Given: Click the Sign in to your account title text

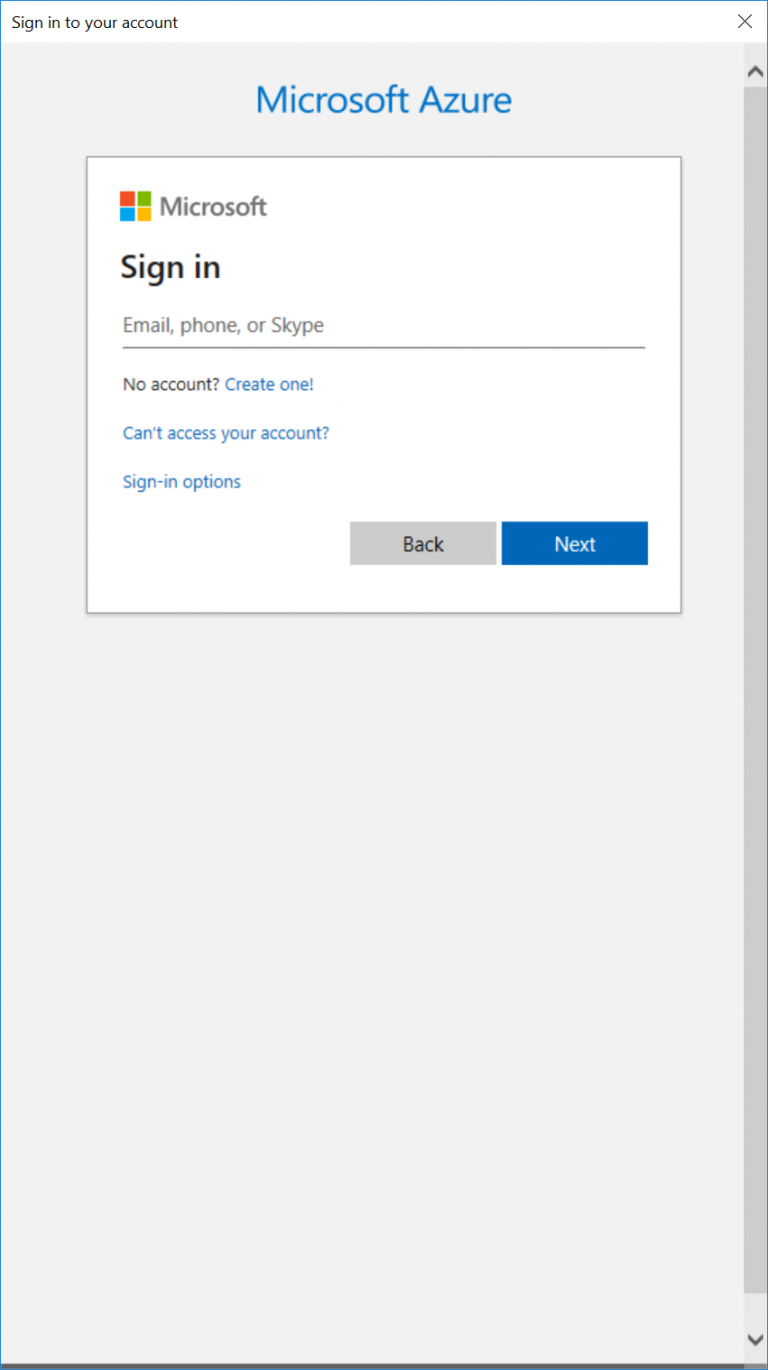Looking at the screenshot, I should 94,21.
